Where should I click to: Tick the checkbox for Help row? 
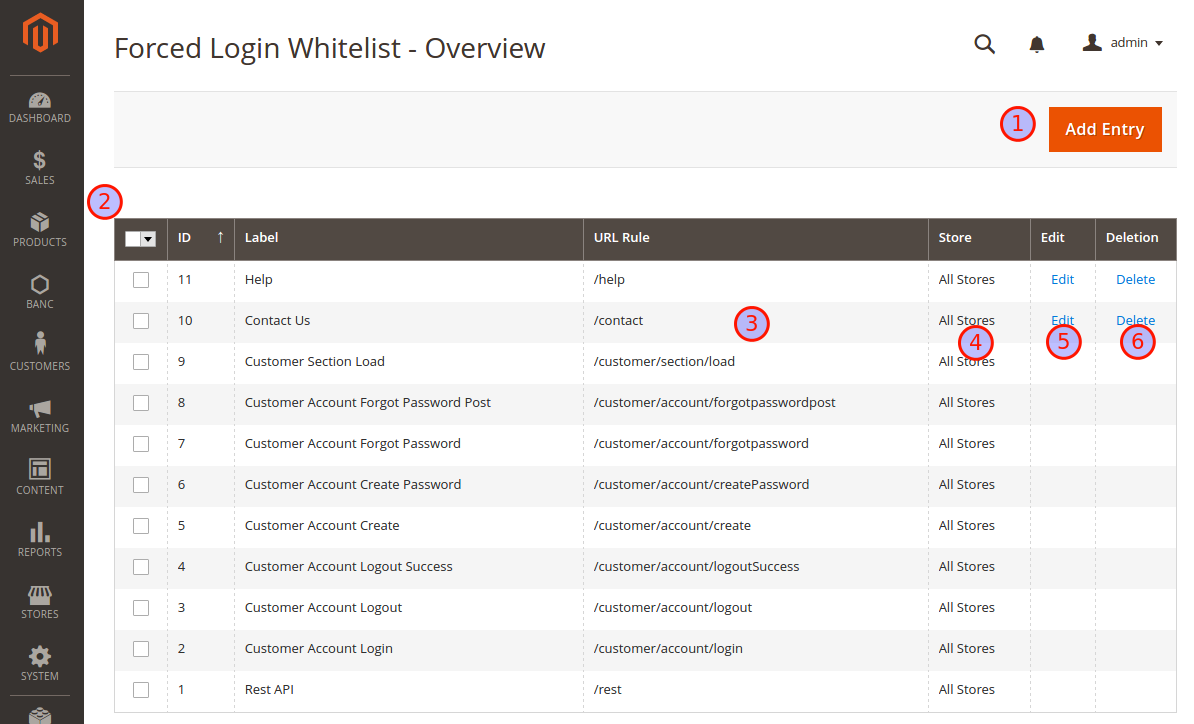[141, 280]
